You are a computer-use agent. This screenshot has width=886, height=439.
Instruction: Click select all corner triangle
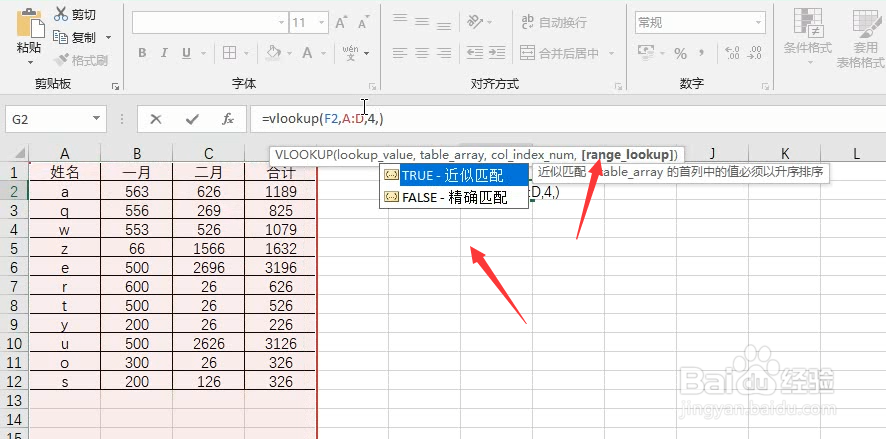coord(19,154)
